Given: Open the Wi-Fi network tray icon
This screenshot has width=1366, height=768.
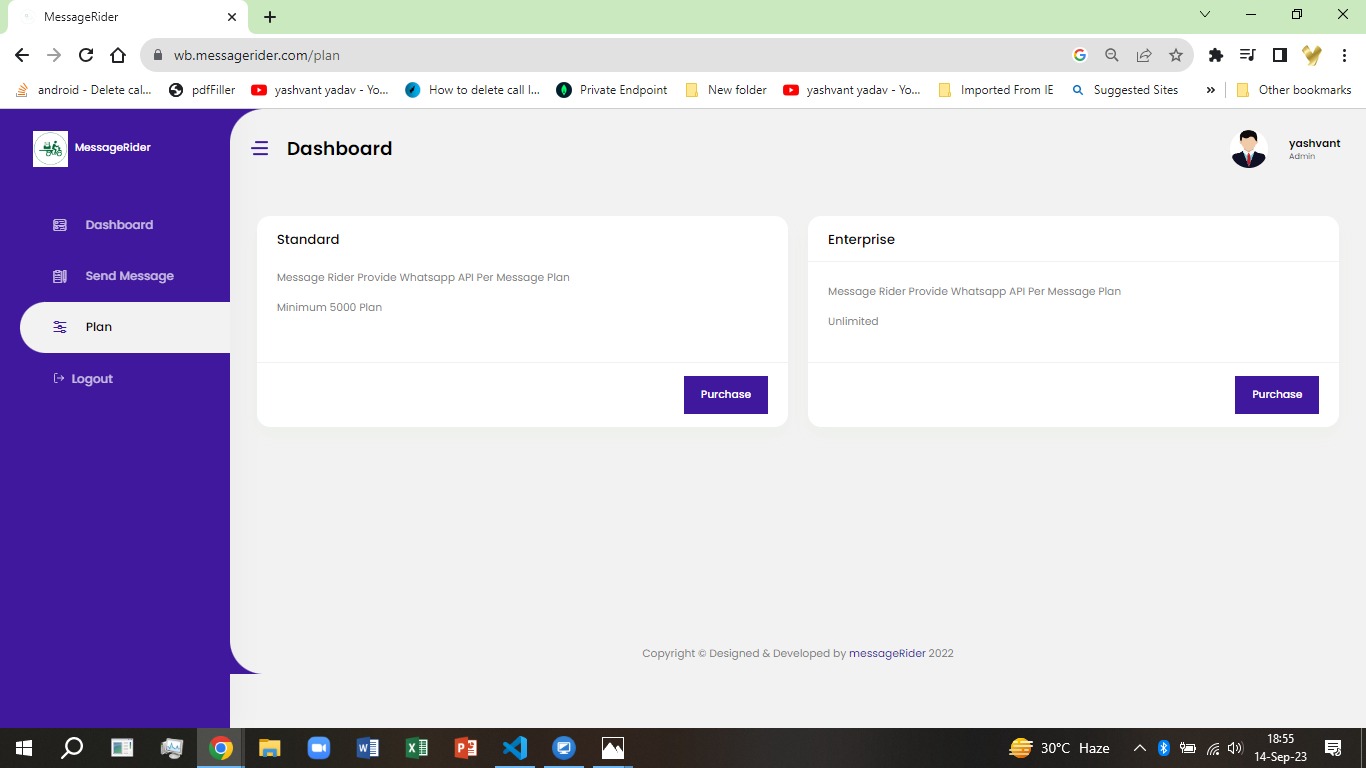Looking at the screenshot, I should point(1212,748).
